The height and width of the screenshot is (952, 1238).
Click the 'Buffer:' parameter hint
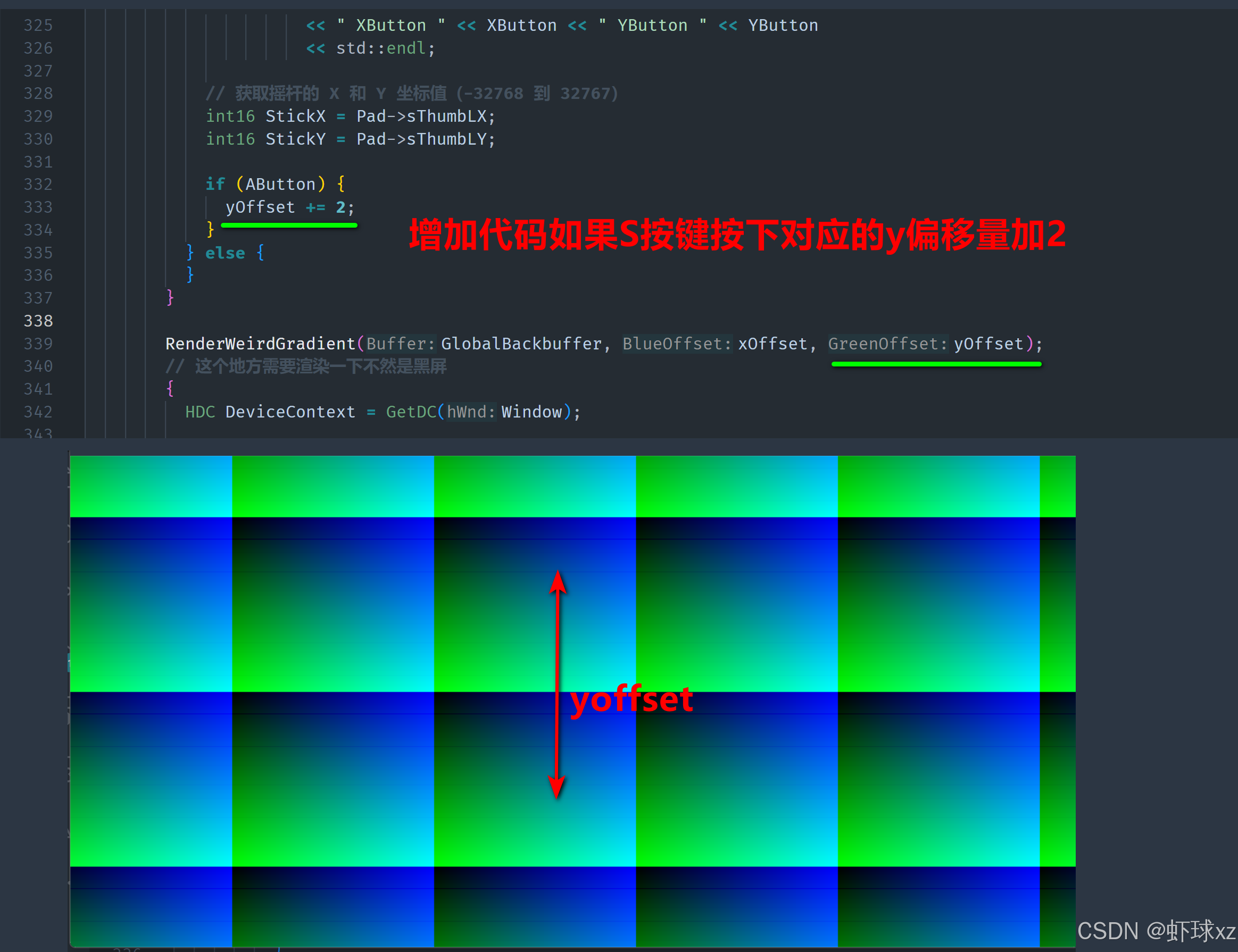pos(400,344)
